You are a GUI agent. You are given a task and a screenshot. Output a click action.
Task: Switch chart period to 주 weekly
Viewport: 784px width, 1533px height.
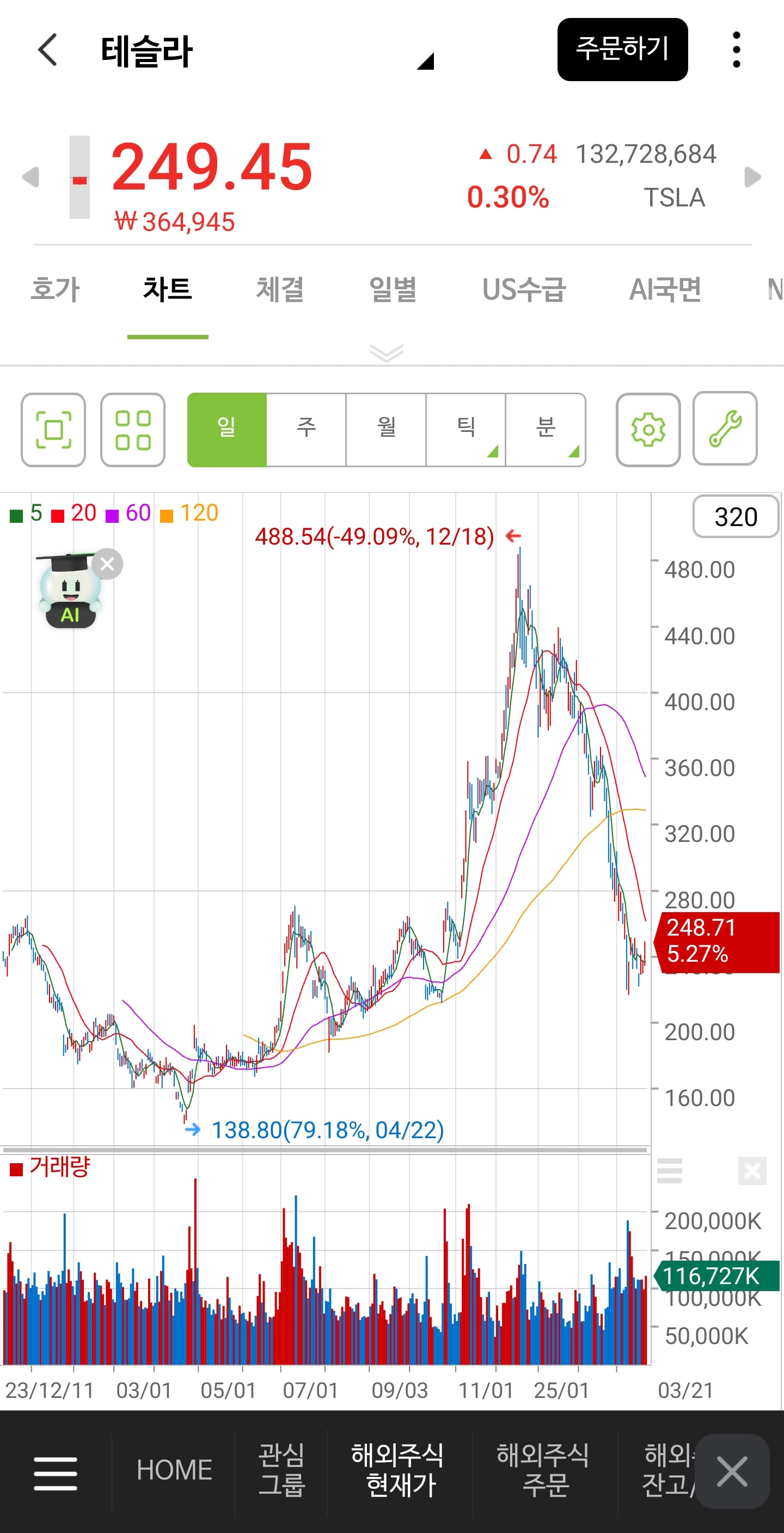click(x=307, y=430)
